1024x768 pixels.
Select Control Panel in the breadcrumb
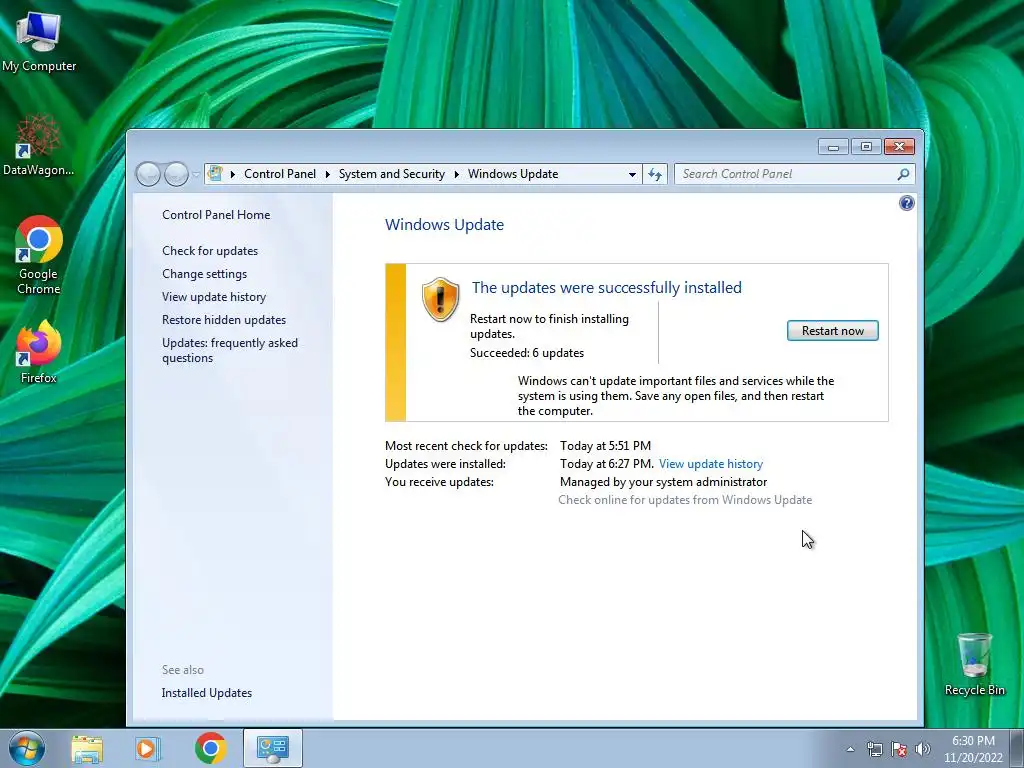280,174
